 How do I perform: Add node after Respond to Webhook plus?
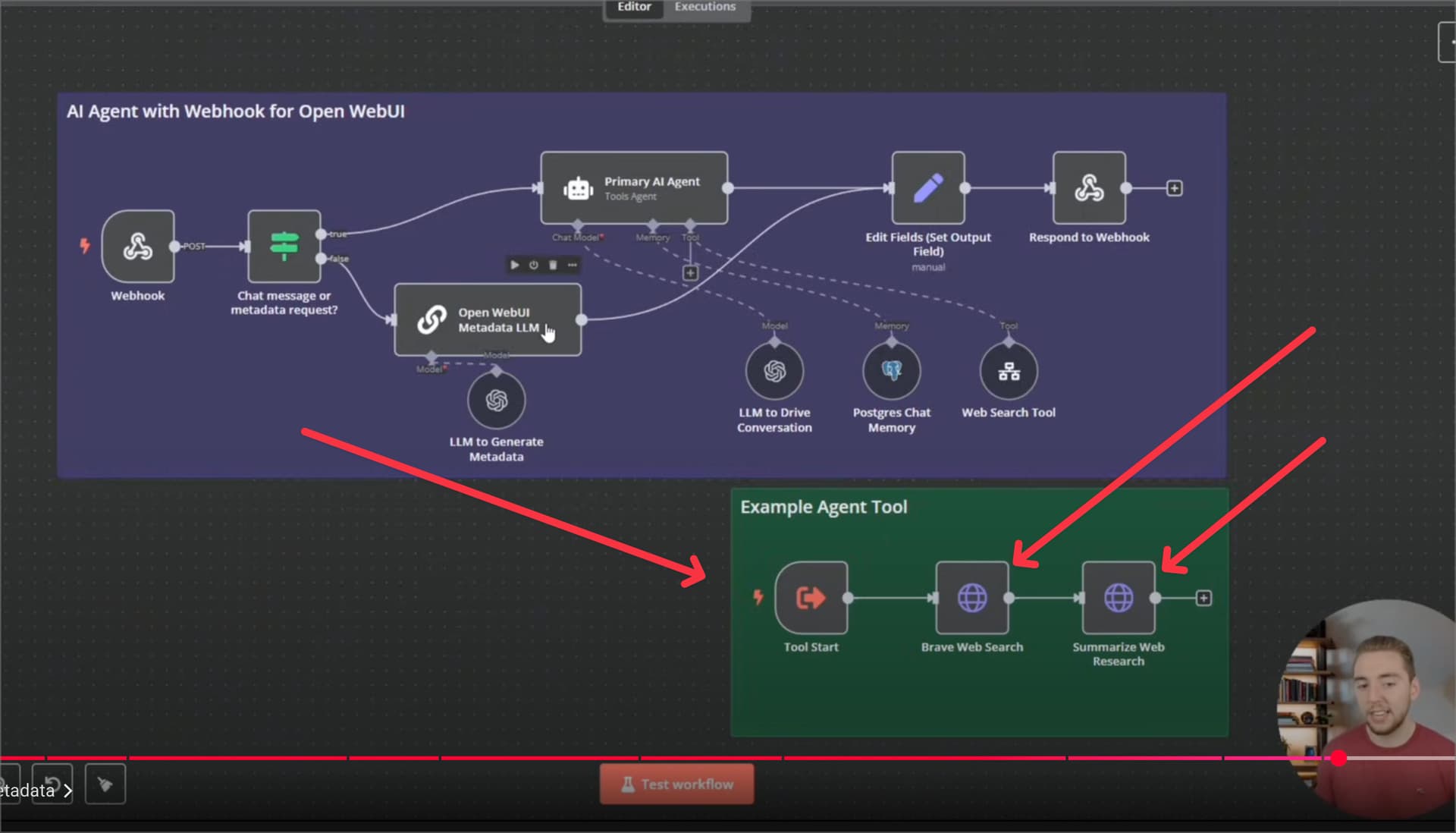point(1174,188)
